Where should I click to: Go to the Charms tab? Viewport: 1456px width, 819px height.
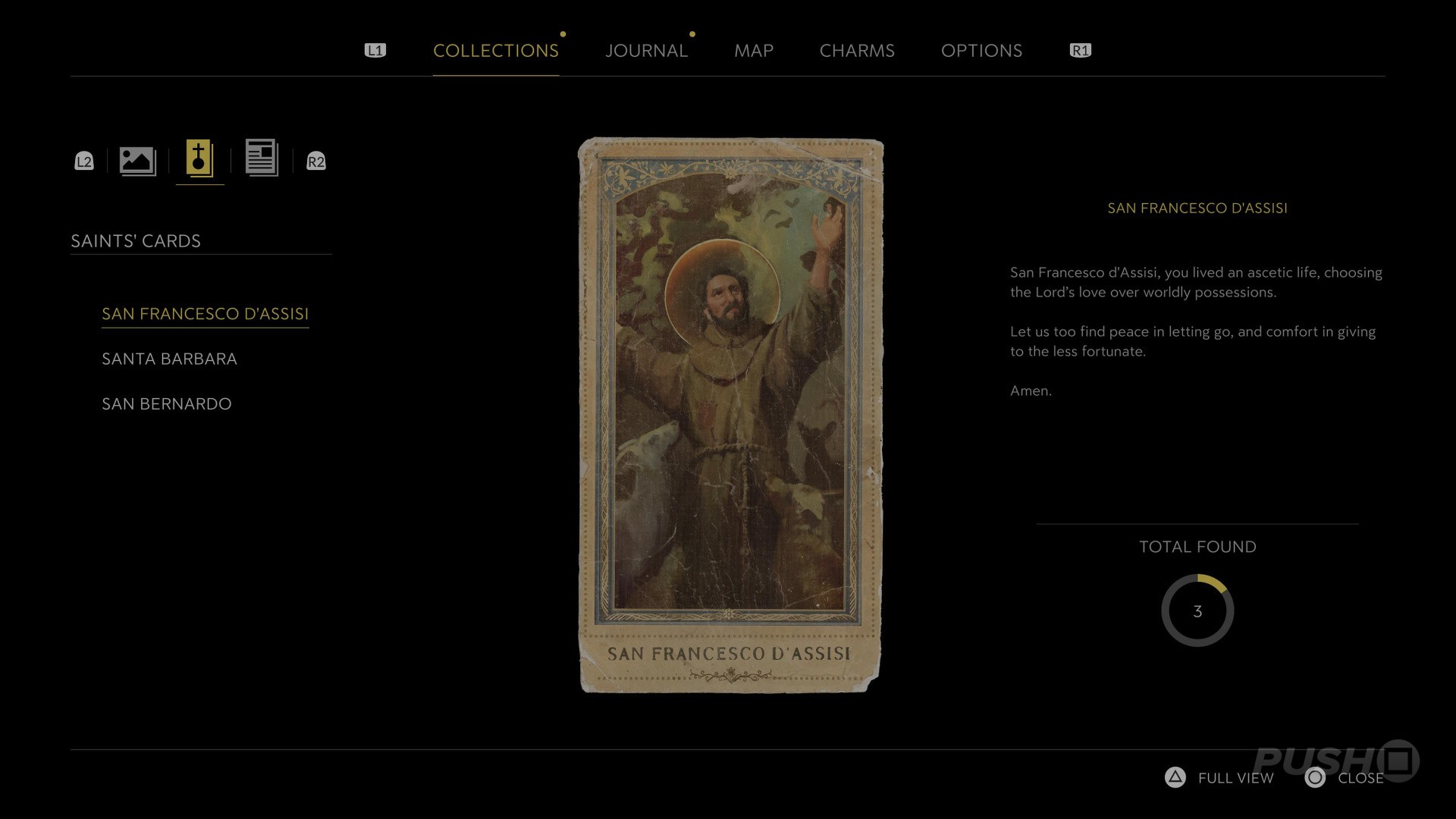pos(857,51)
